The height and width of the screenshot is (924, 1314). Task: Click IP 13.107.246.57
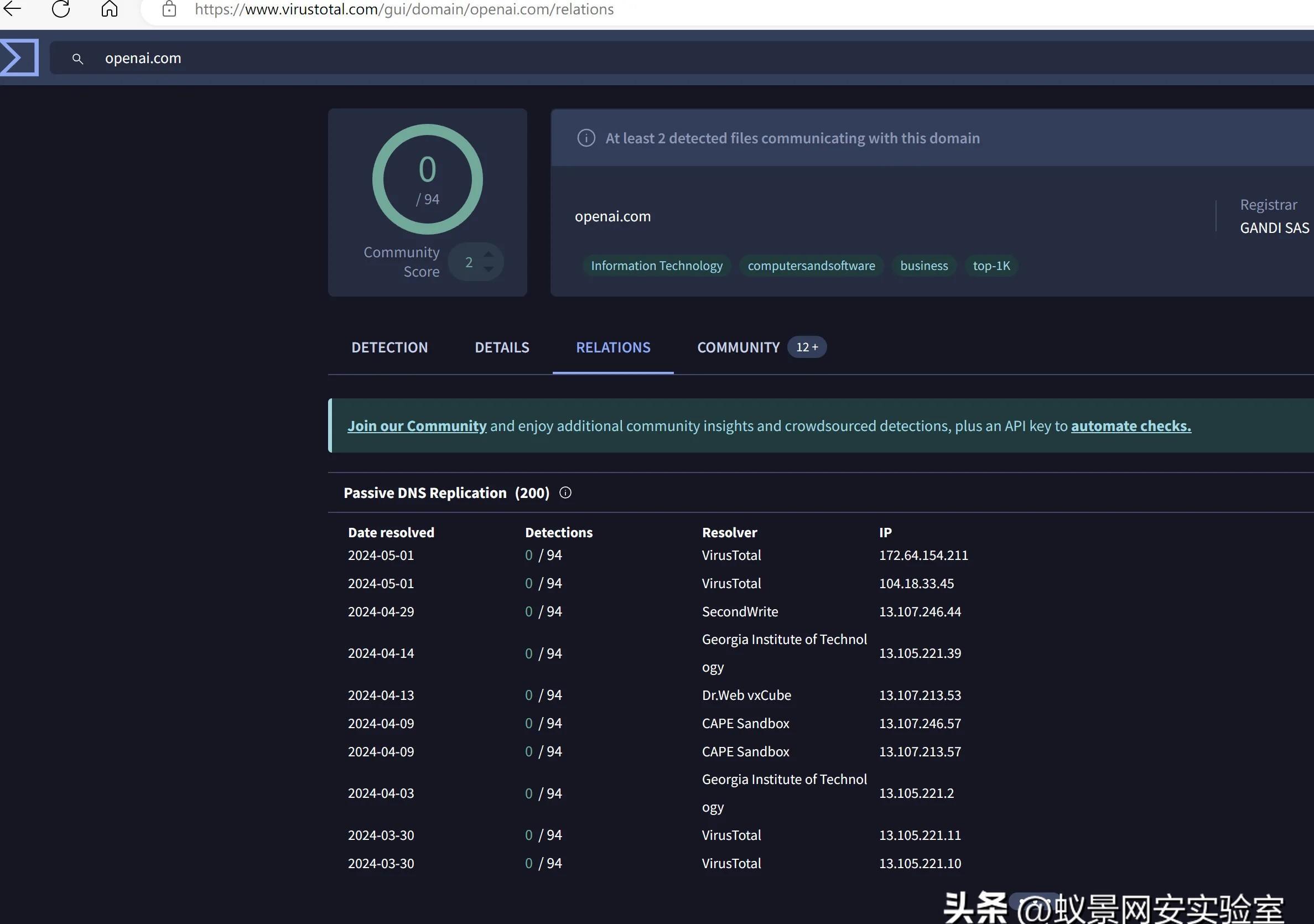pos(920,723)
